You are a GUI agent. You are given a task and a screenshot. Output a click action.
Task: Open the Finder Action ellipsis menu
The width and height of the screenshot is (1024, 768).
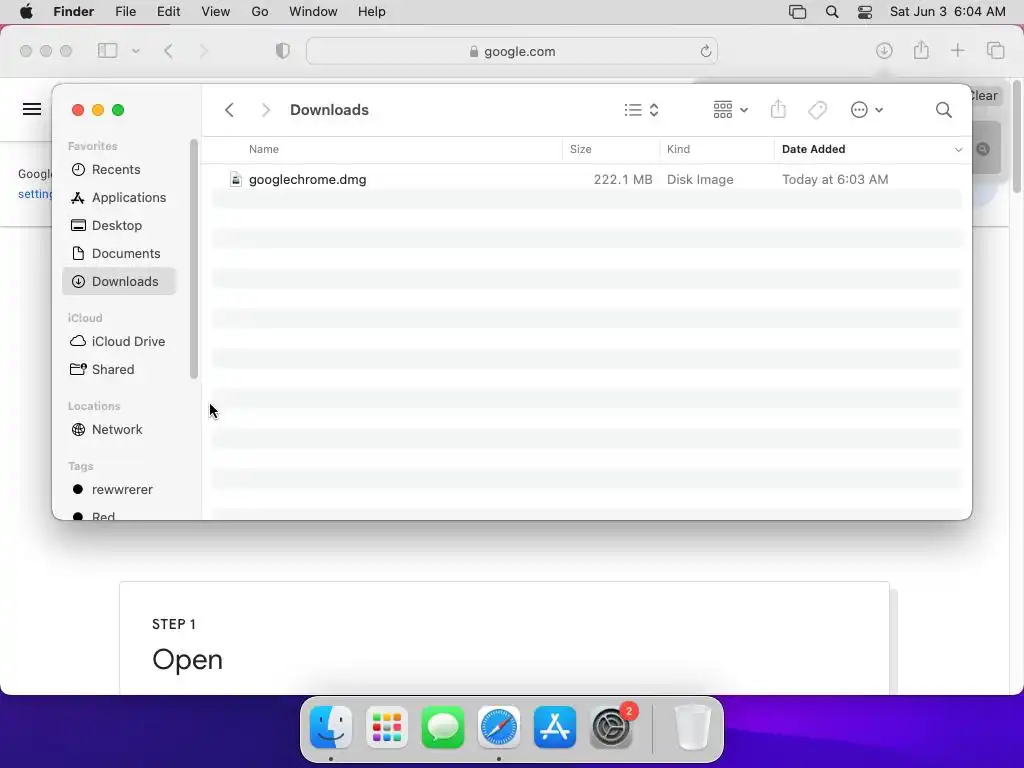tap(867, 110)
